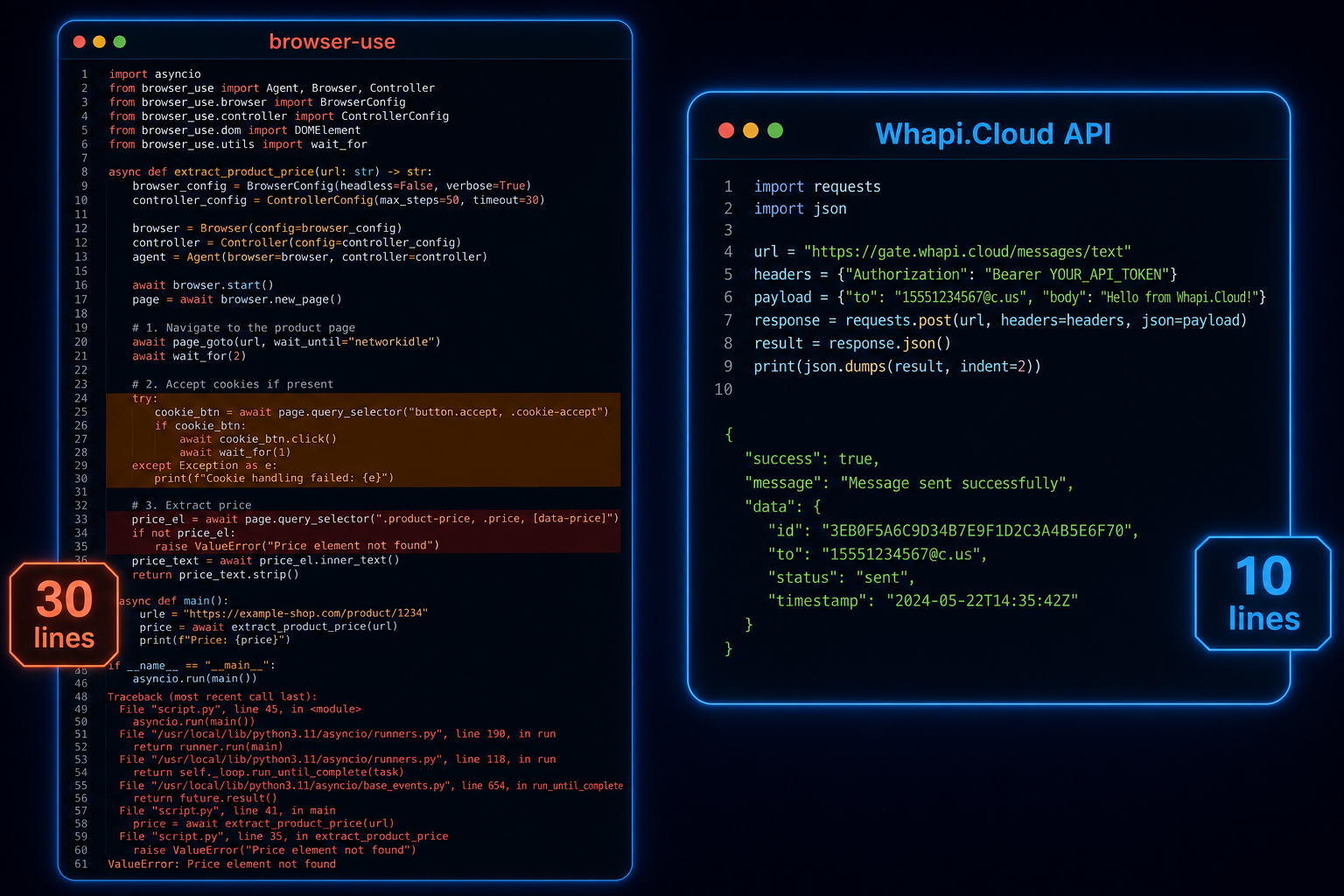Image resolution: width=1344 pixels, height=896 pixels.
Task: Click the example-shop.com product URL line
Action: pyautogui.click(x=283, y=613)
